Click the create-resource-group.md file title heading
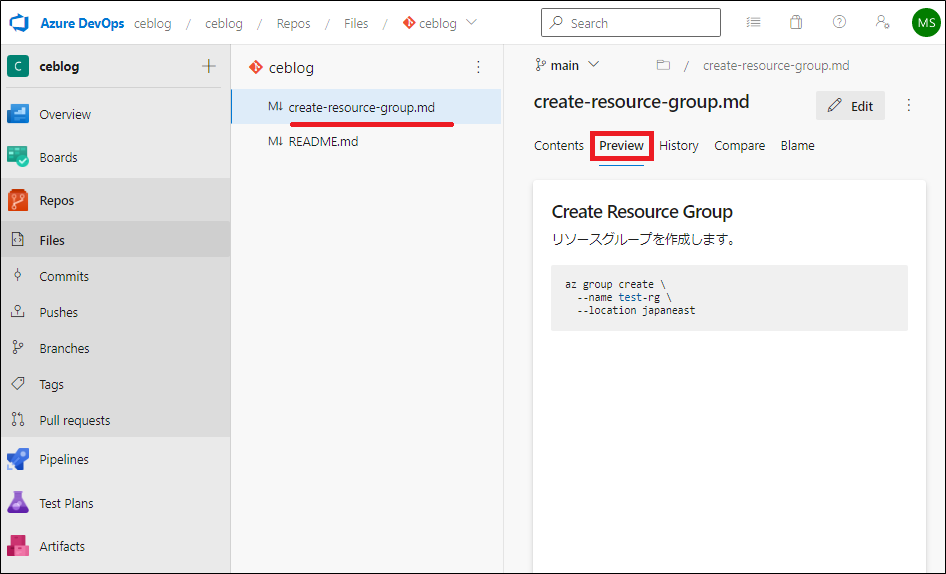Screen dimensions: 946x574 coord(641,102)
